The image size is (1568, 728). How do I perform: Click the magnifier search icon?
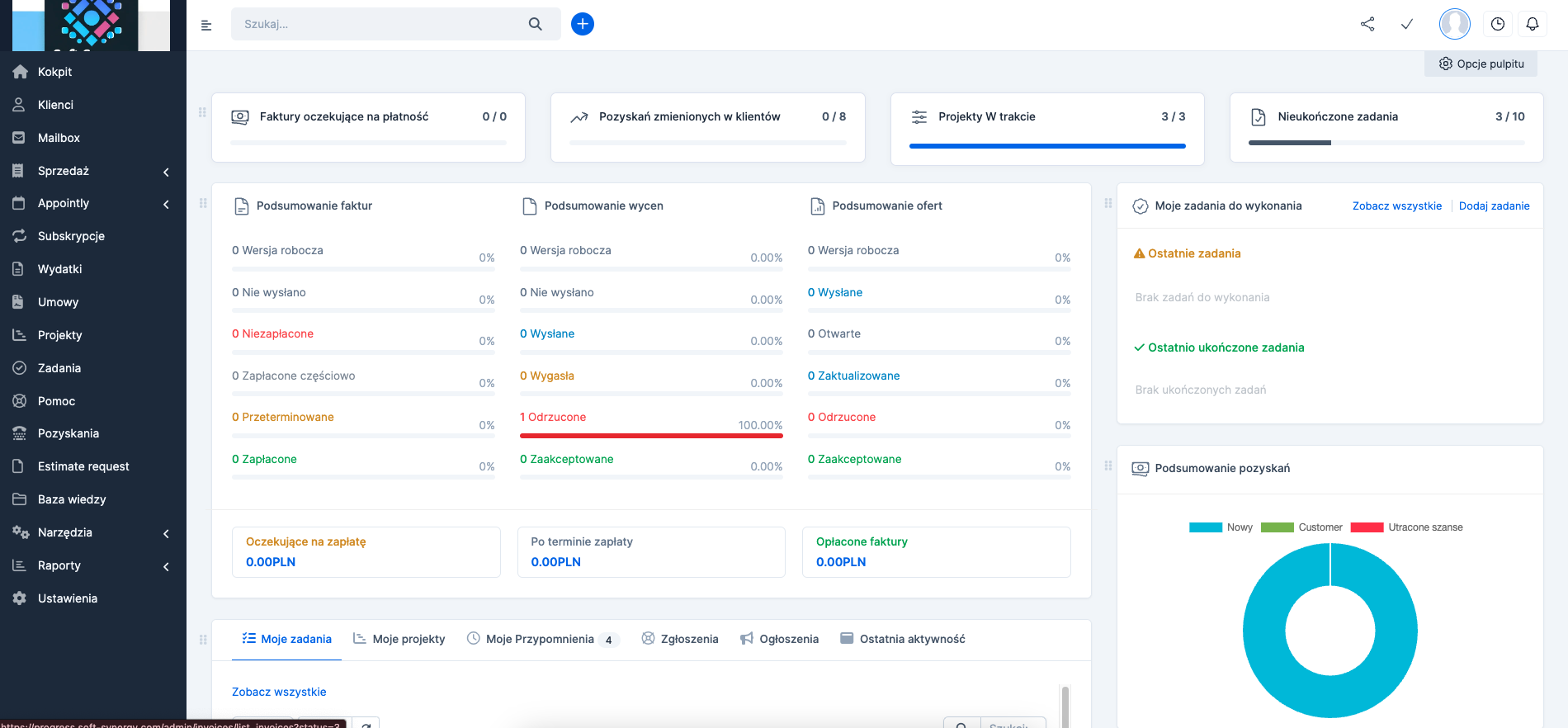(536, 24)
